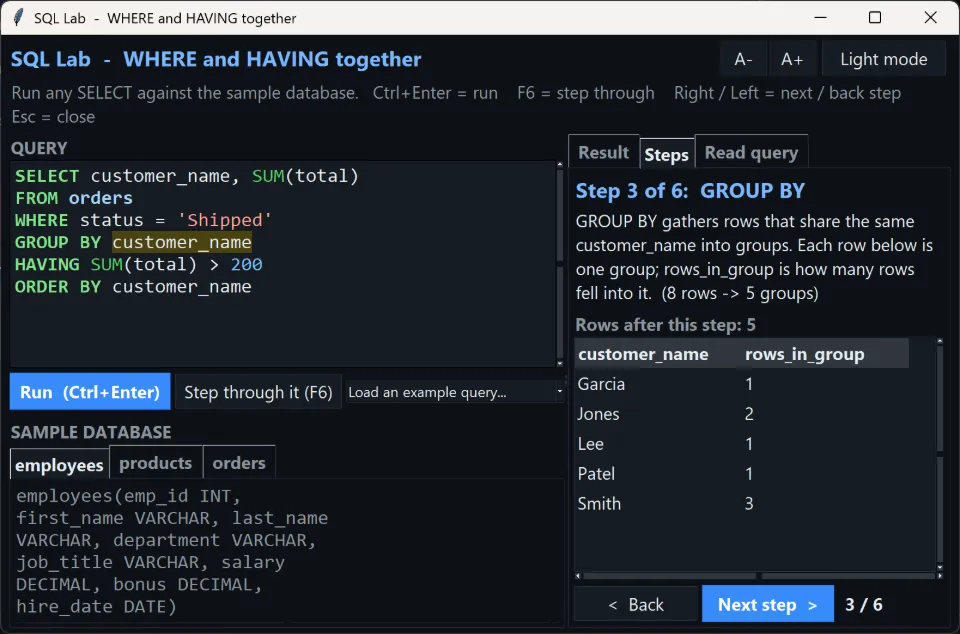960x634 pixels.
Task: Click the ORDER BY keyword in query
Action: pyautogui.click(x=58, y=286)
